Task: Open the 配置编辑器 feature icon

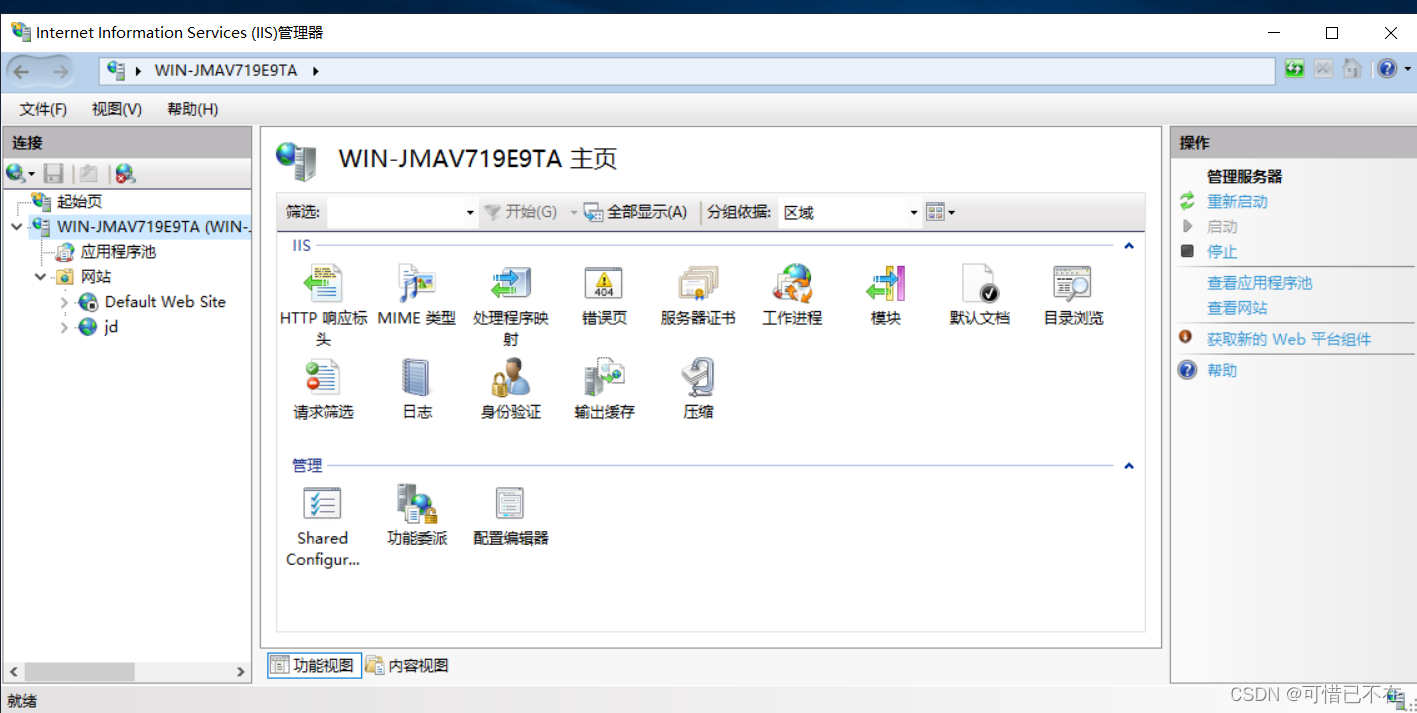Action: 510,504
